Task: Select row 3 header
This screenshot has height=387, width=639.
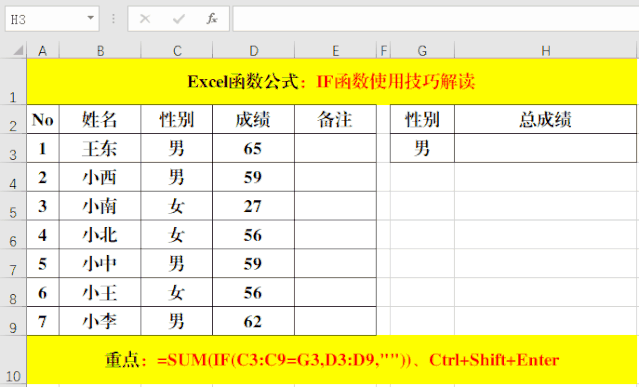Action: 13,148
